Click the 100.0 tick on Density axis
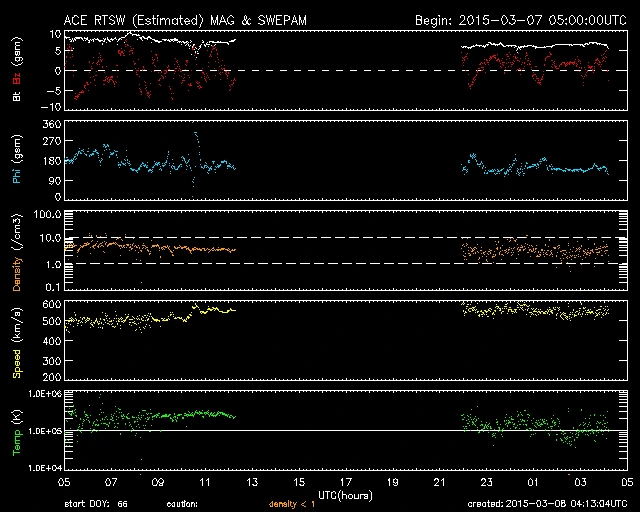This screenshot has width=640, height=512. click(x=49, y=215)
